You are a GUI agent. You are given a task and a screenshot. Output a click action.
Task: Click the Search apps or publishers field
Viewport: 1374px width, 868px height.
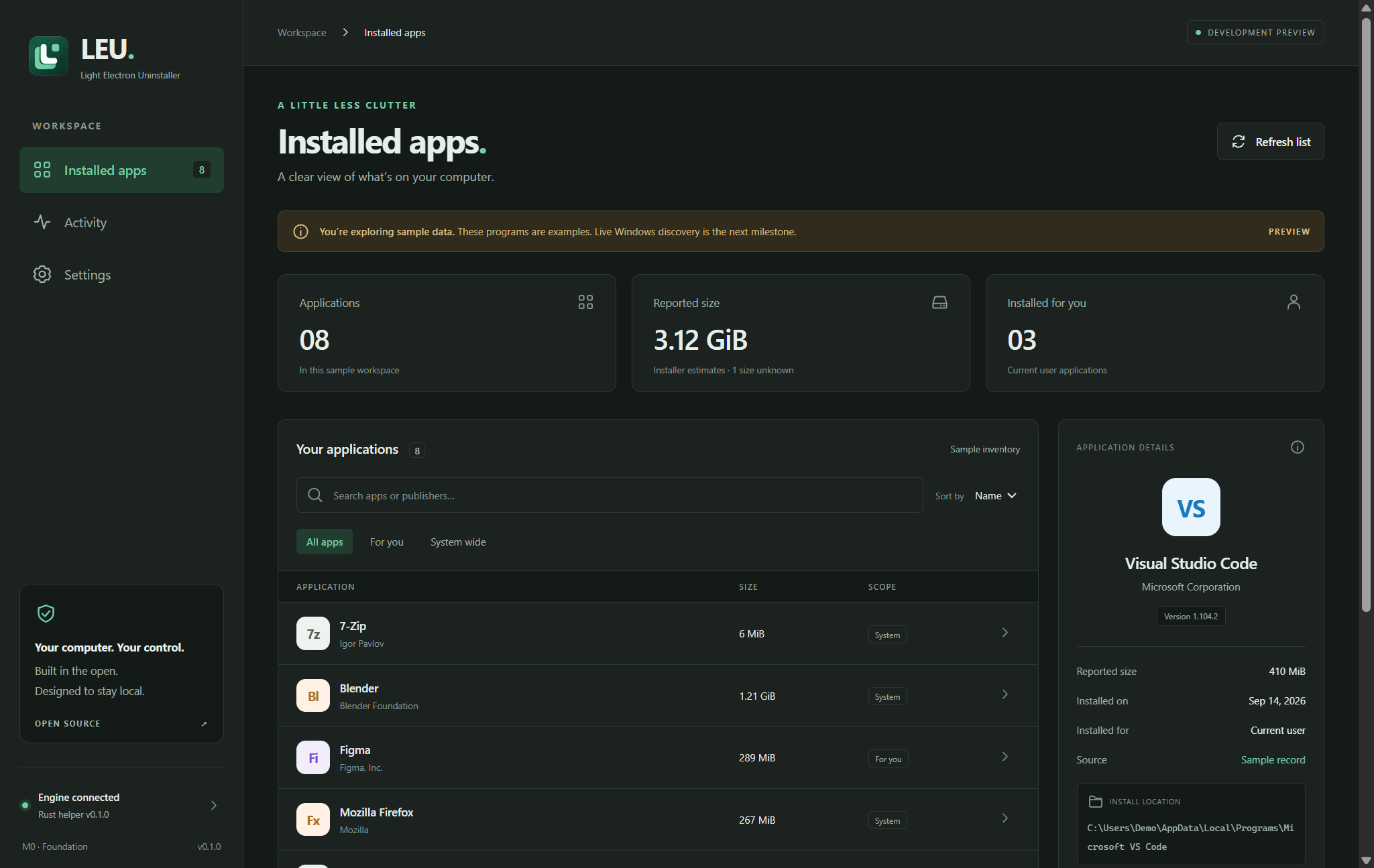tap(610, 495)
